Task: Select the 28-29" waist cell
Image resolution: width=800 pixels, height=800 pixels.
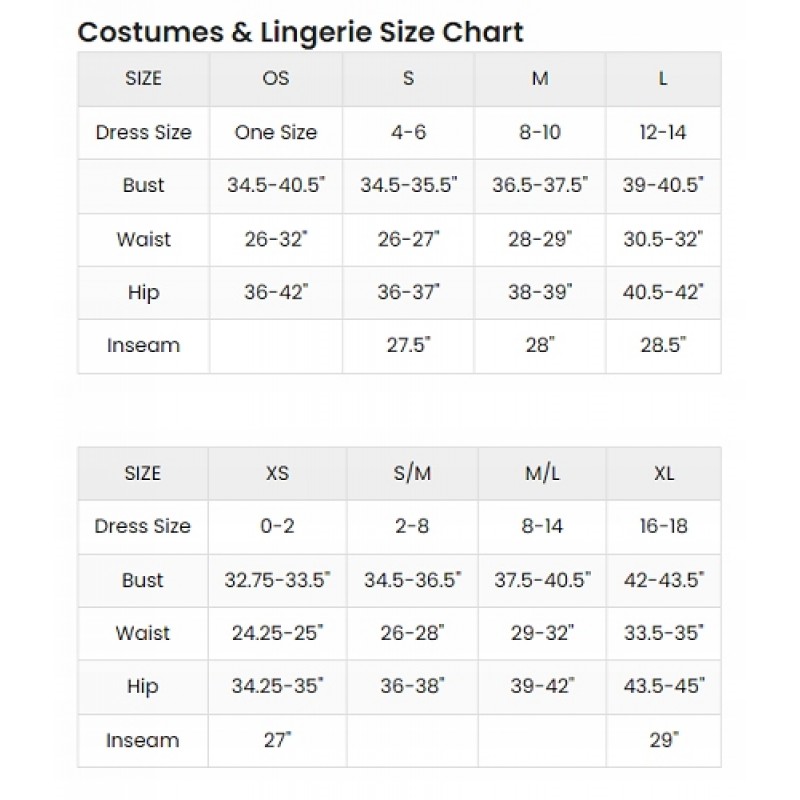Action: (x=540, y=239)
